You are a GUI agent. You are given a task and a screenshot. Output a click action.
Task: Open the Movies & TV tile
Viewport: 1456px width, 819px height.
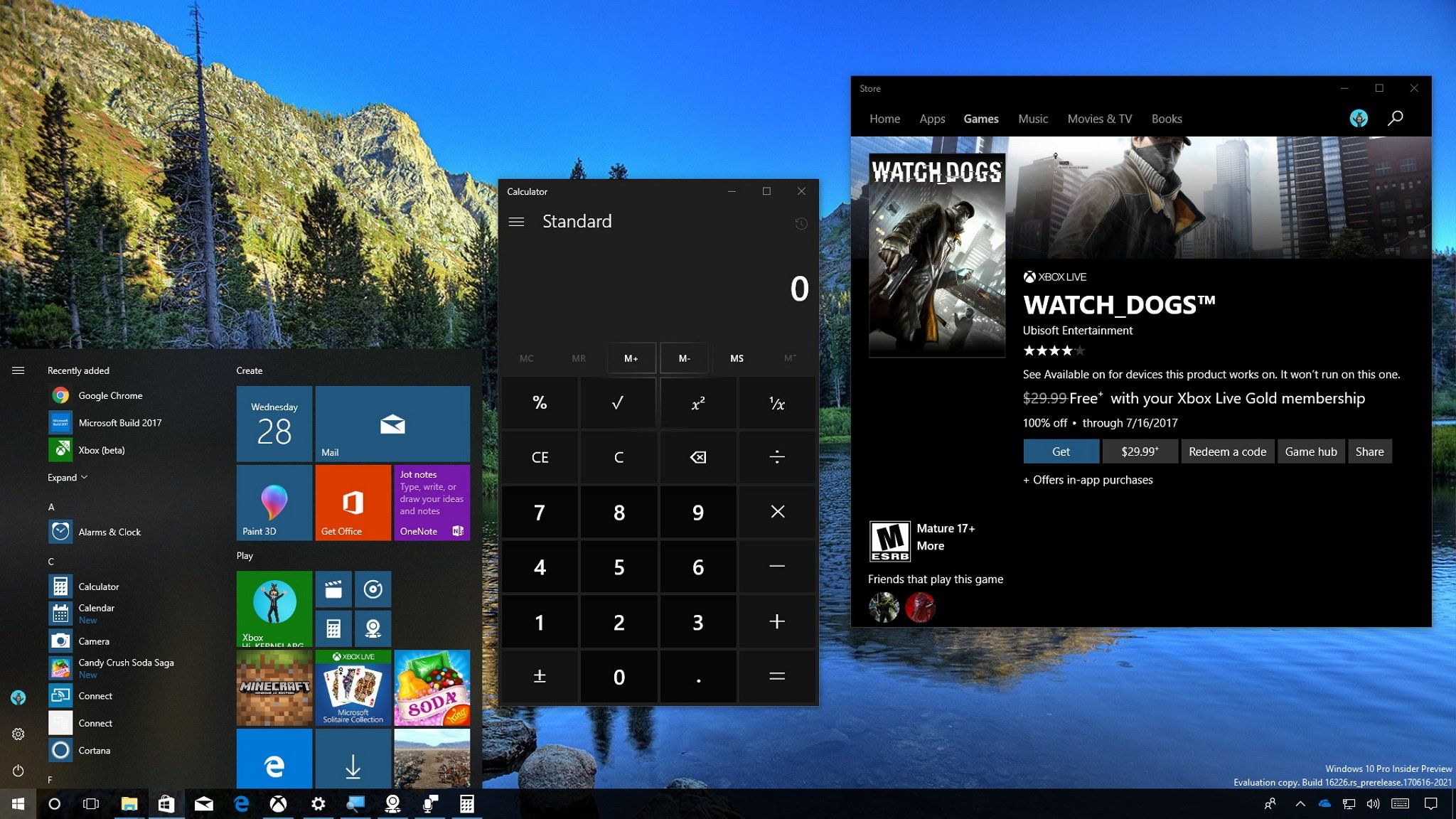(x=333, y=589)
